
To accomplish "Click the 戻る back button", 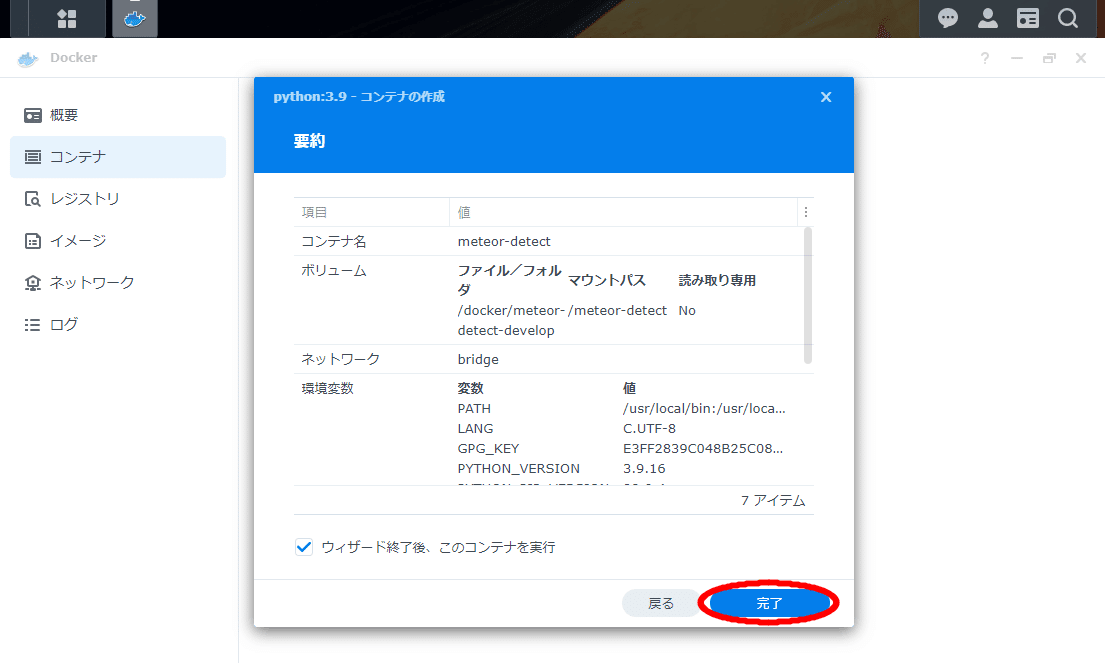I will click(660, 603).
